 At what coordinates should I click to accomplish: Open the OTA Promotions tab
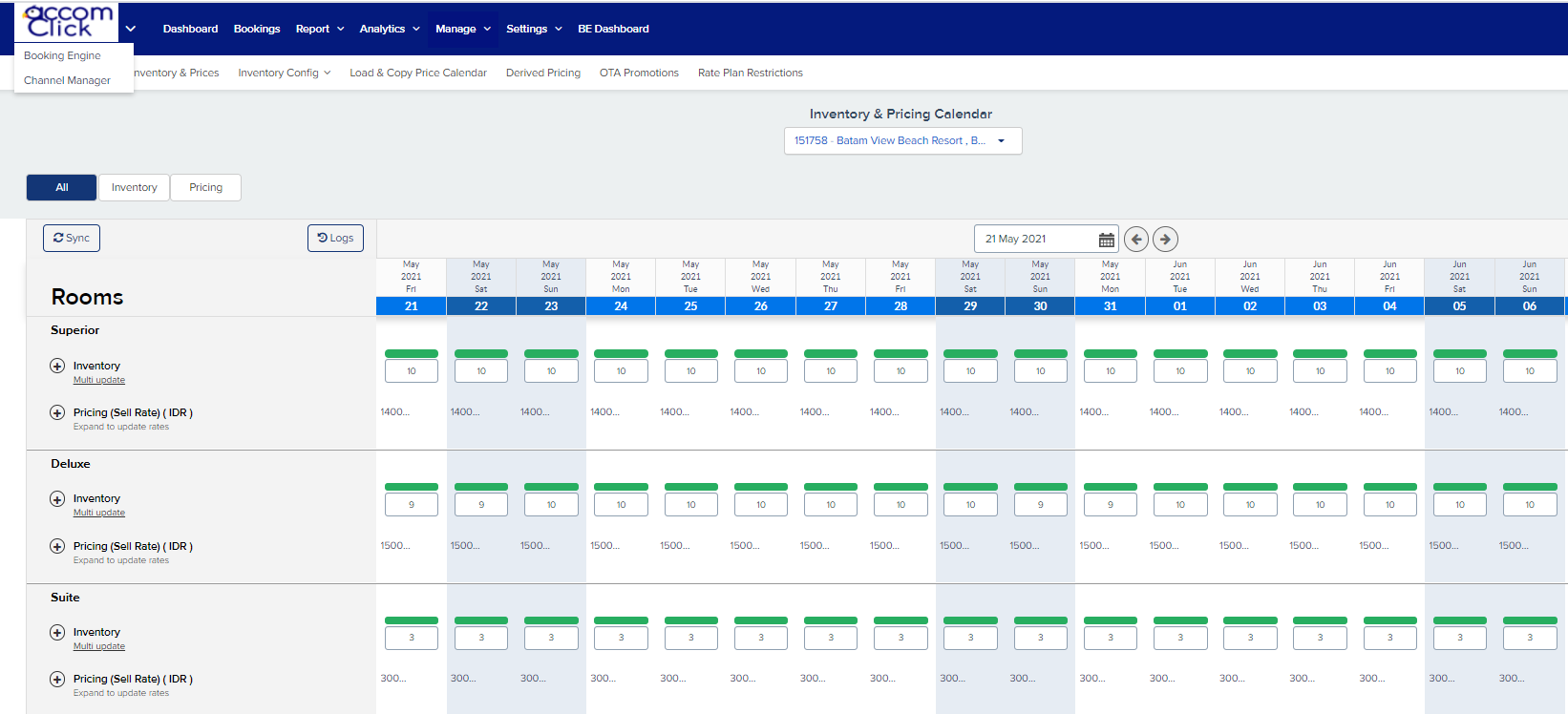point(639,73)
